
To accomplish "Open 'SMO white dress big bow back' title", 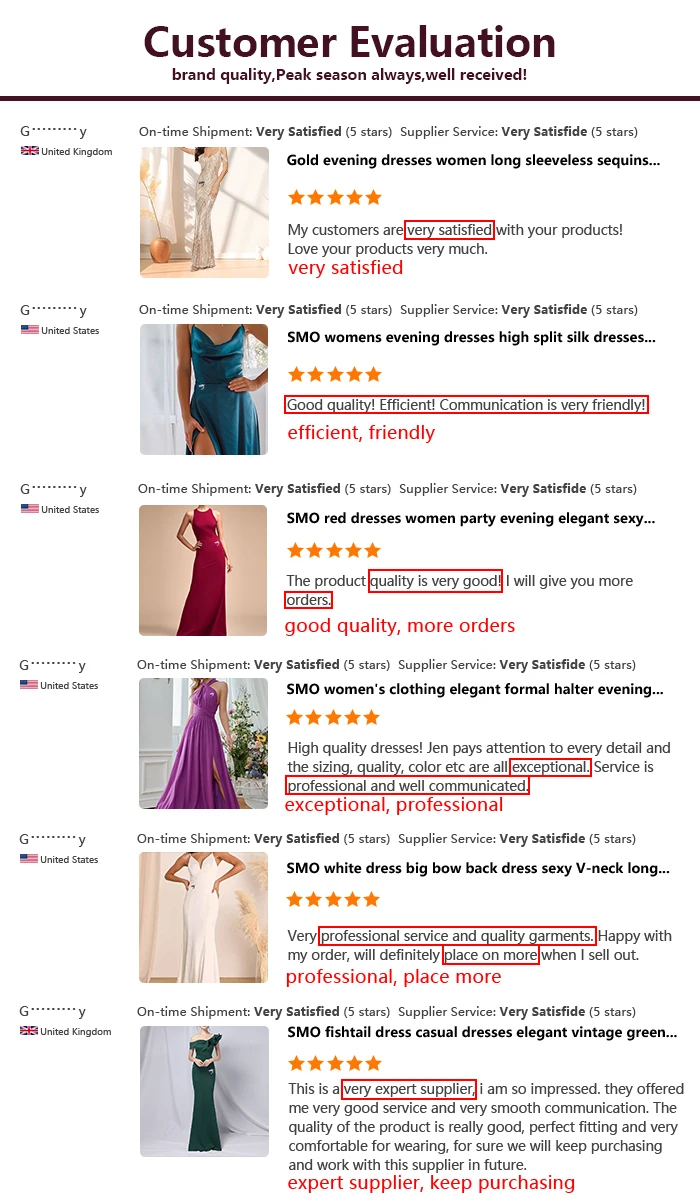I will [478, 868].
